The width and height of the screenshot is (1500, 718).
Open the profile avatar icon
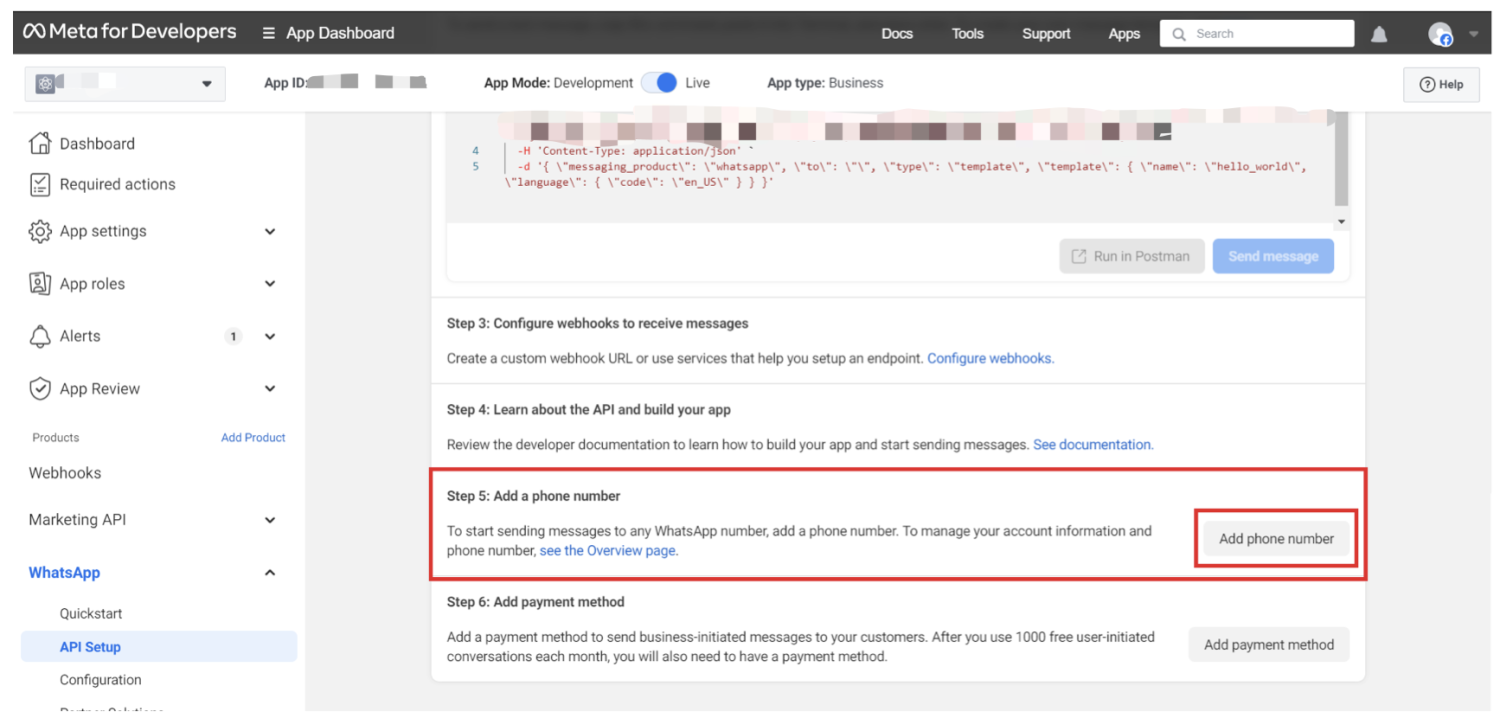point(1440,34)
